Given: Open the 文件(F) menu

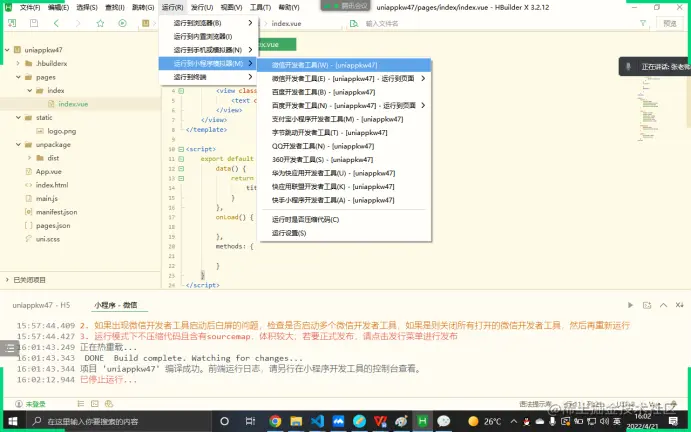Looking at the screenshot, I should 30,8.
